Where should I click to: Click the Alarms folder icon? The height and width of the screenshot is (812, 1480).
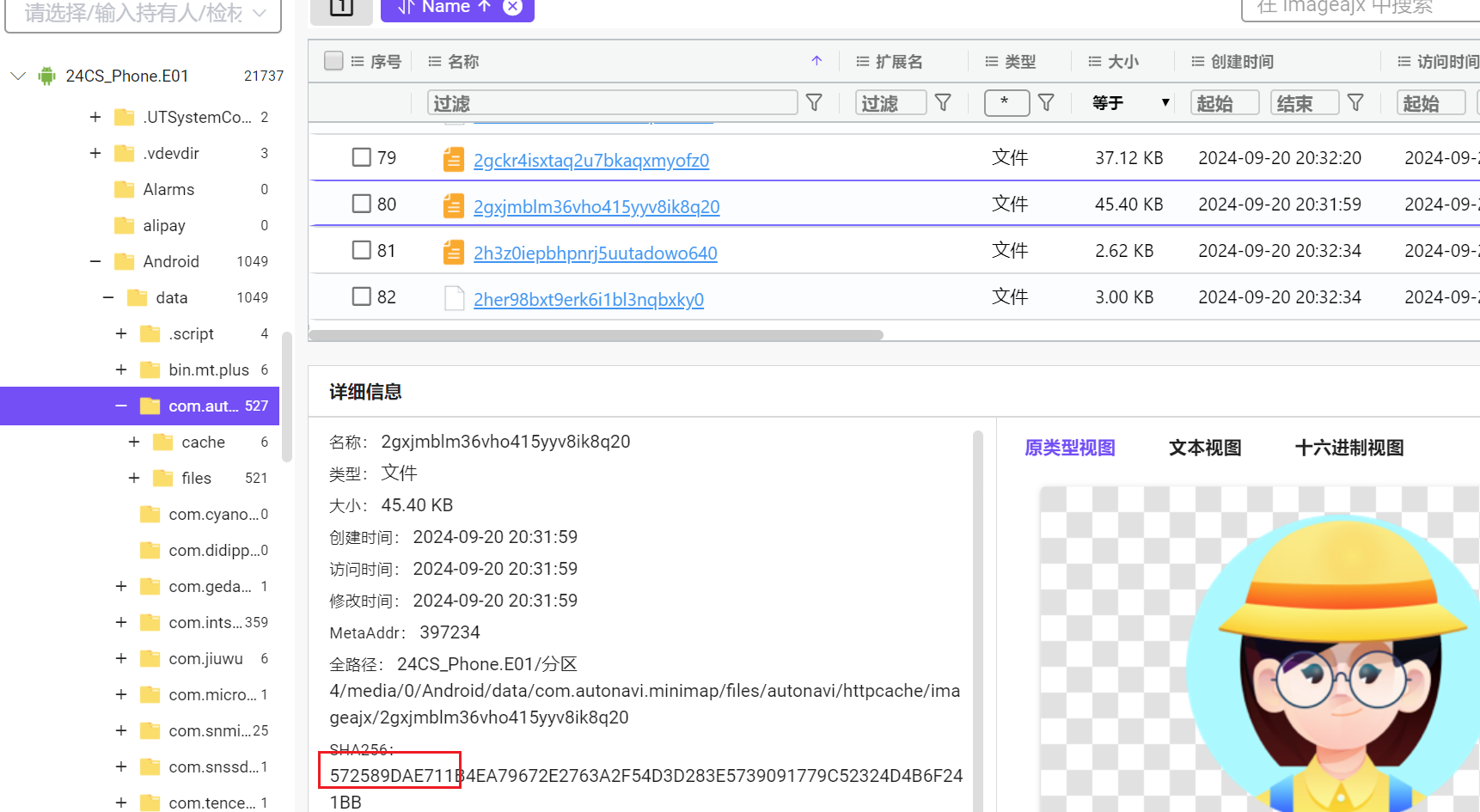125,189
